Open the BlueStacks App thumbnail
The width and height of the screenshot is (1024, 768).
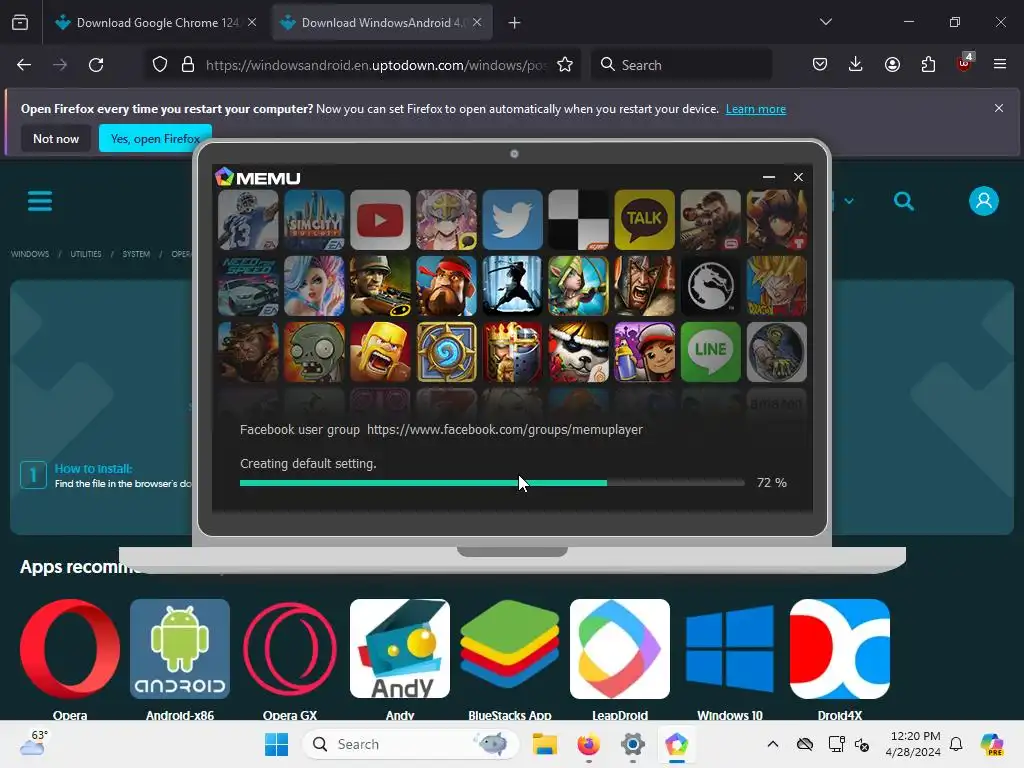510,648
